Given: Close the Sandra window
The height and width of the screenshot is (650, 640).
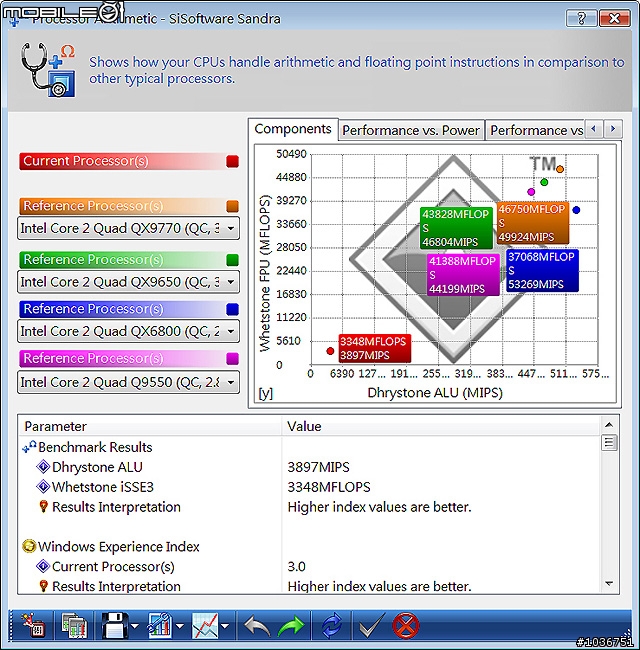Looking at the screenshot, I should point(615,18).
